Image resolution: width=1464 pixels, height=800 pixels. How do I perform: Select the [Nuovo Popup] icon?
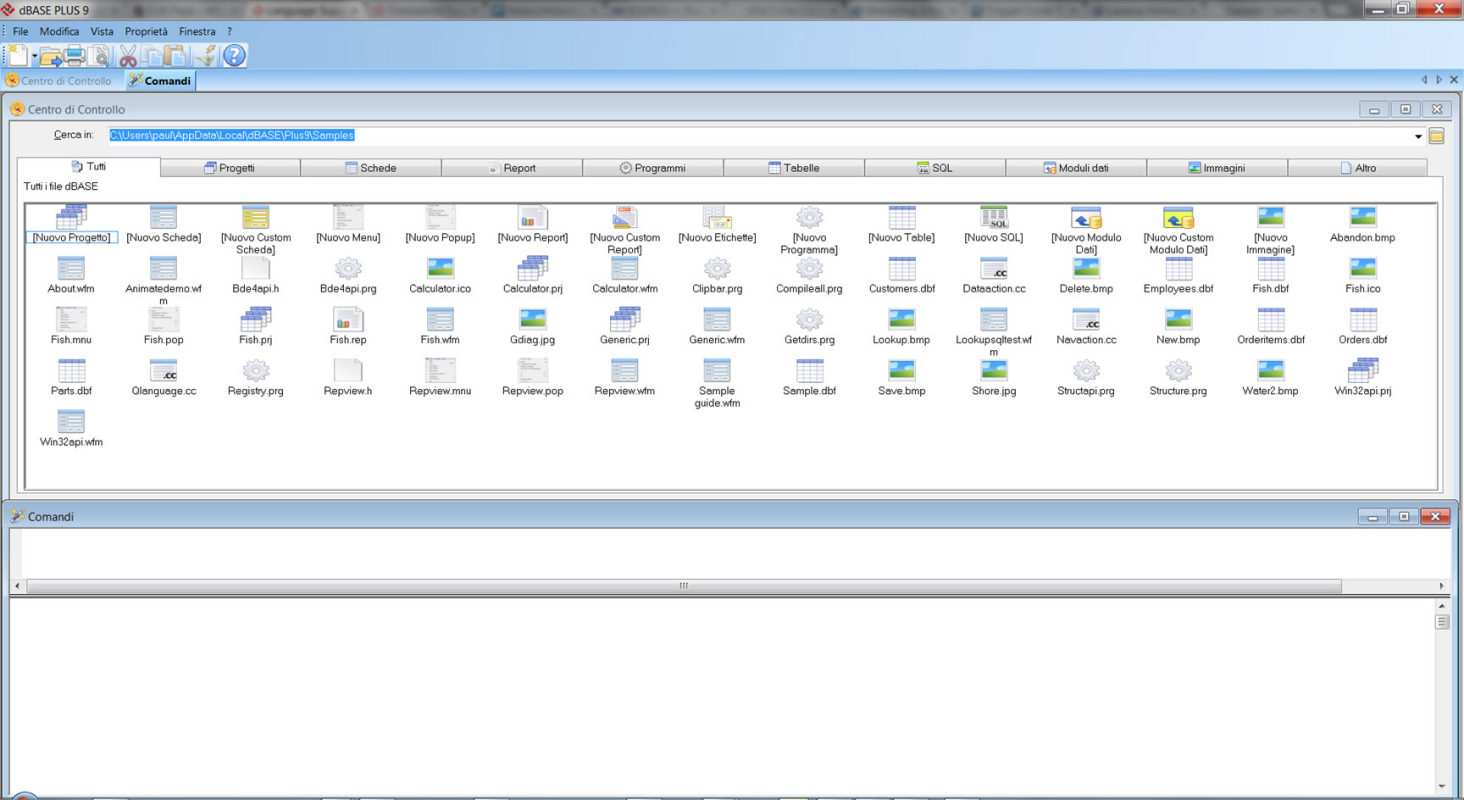(440, 217)
